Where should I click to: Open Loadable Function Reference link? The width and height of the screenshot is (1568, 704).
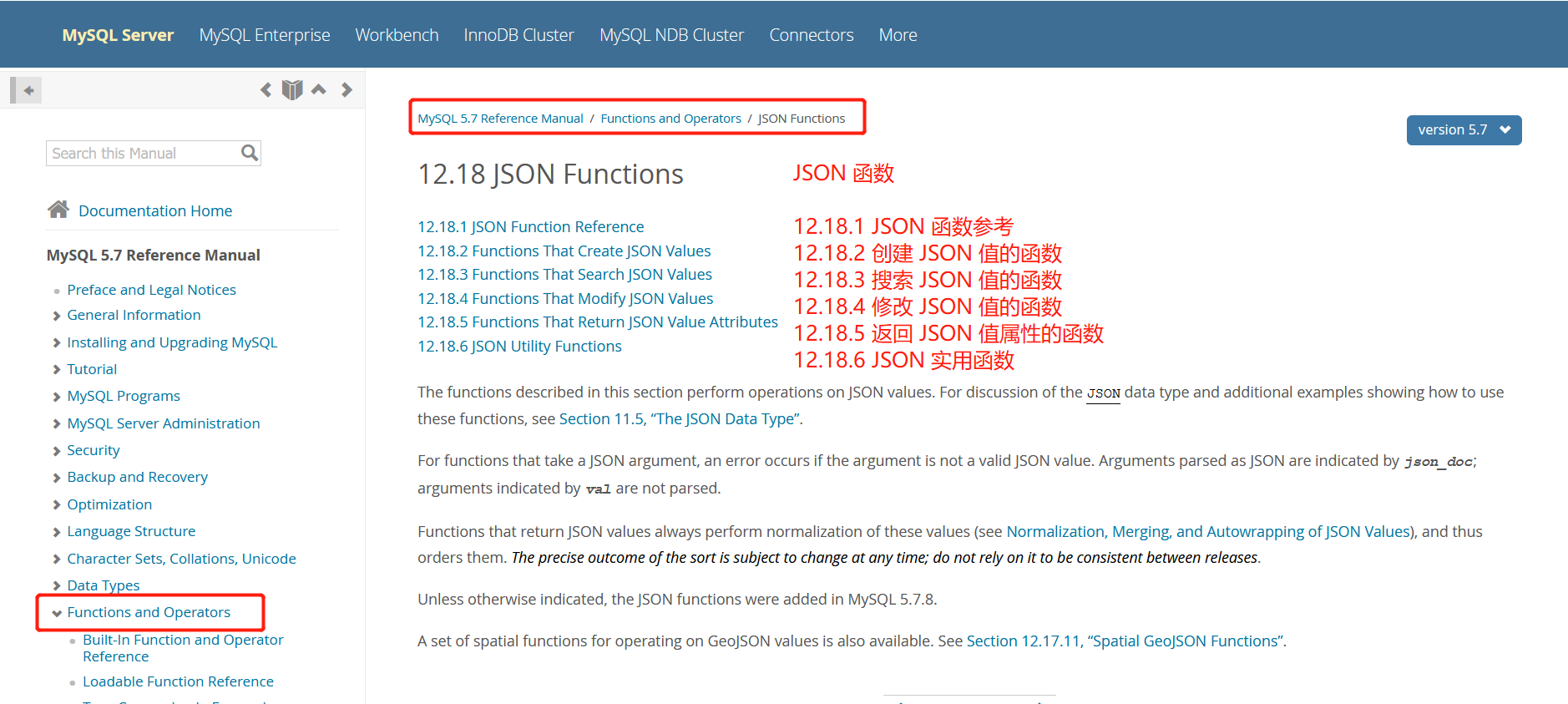click(178, 681)
